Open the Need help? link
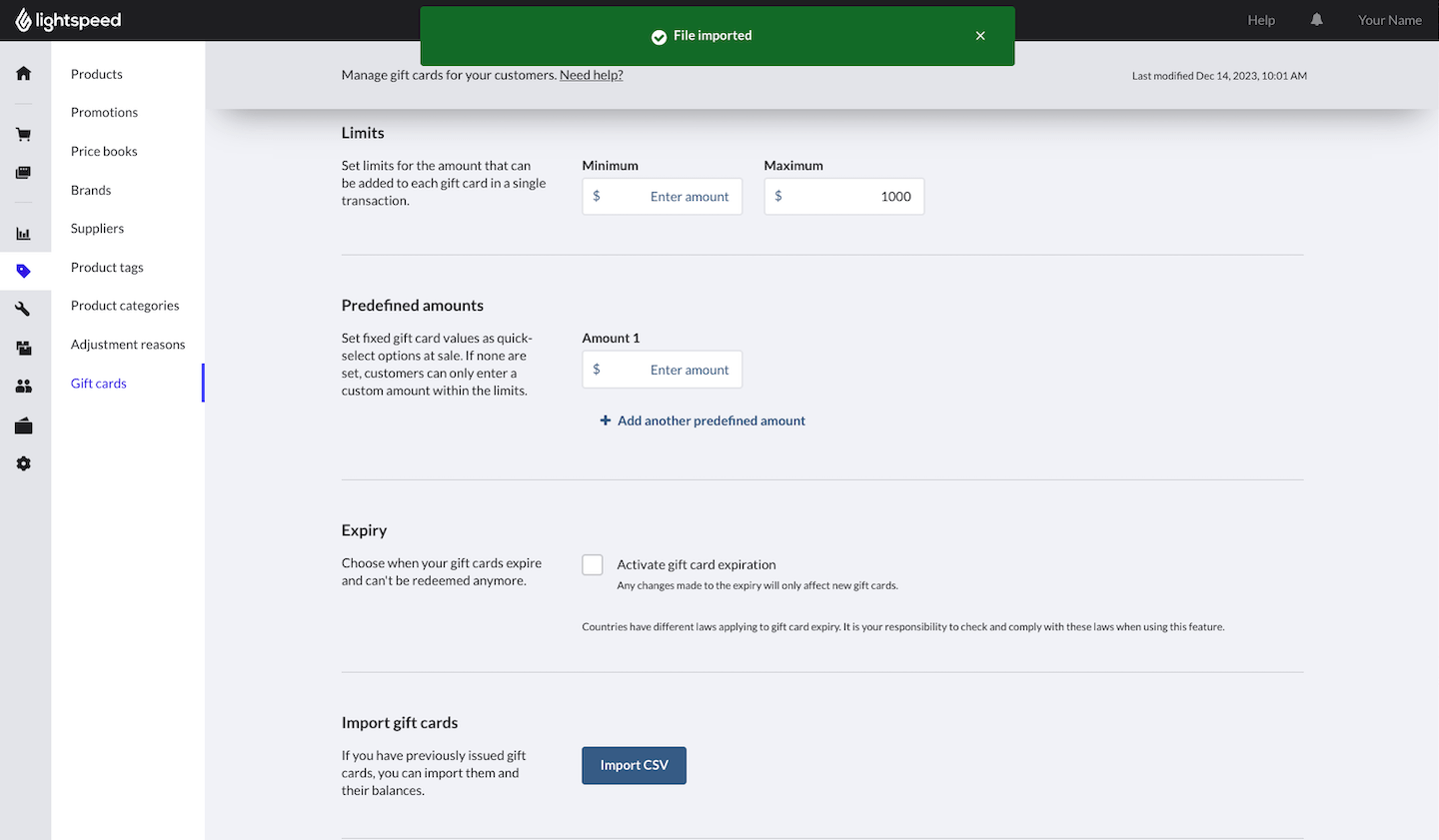Viewport: 1439px width, 840px height. [x=591, y=75]
